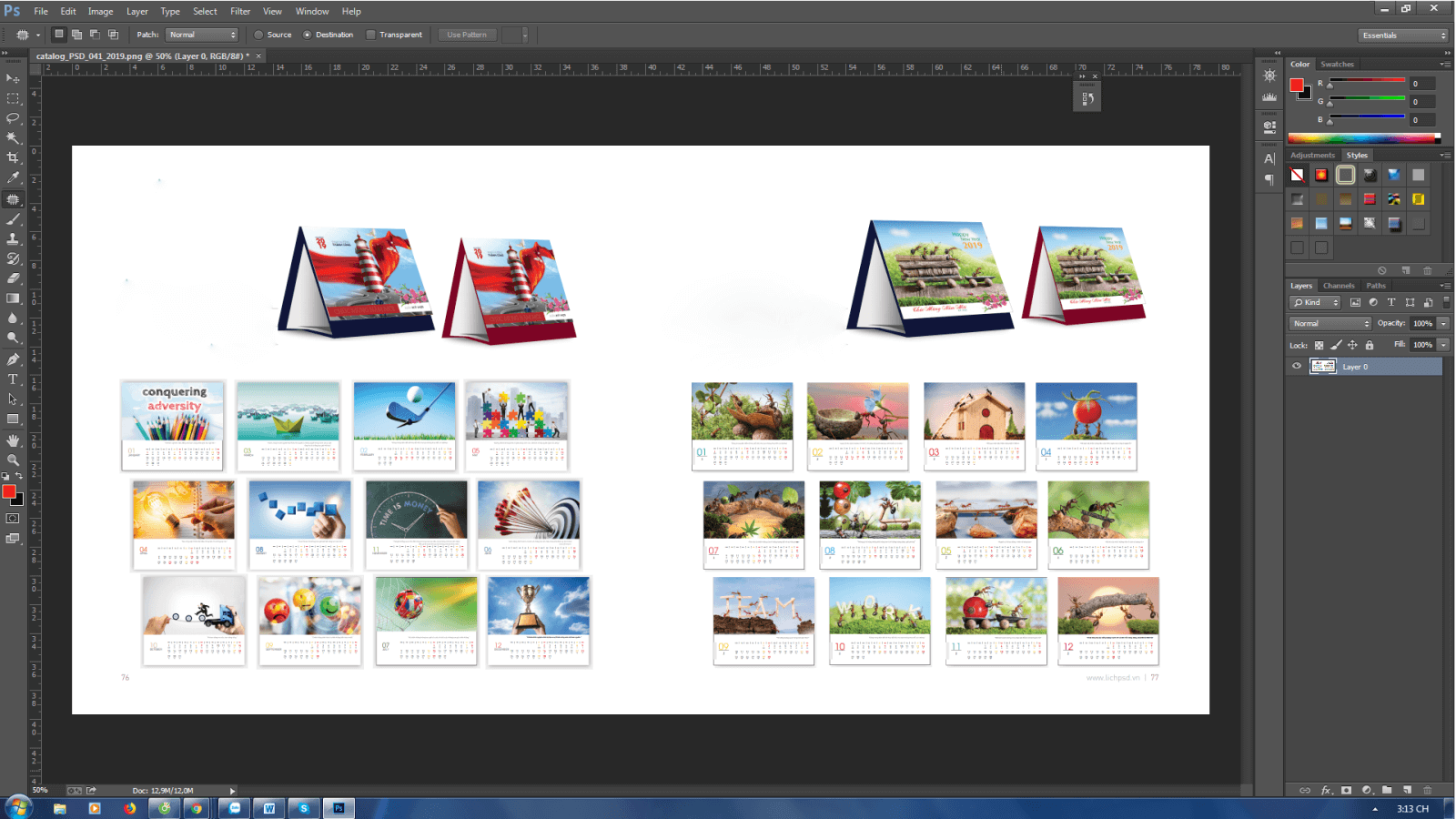
Task: Open the Essentials workspace dropdown
Action: 1404,35
